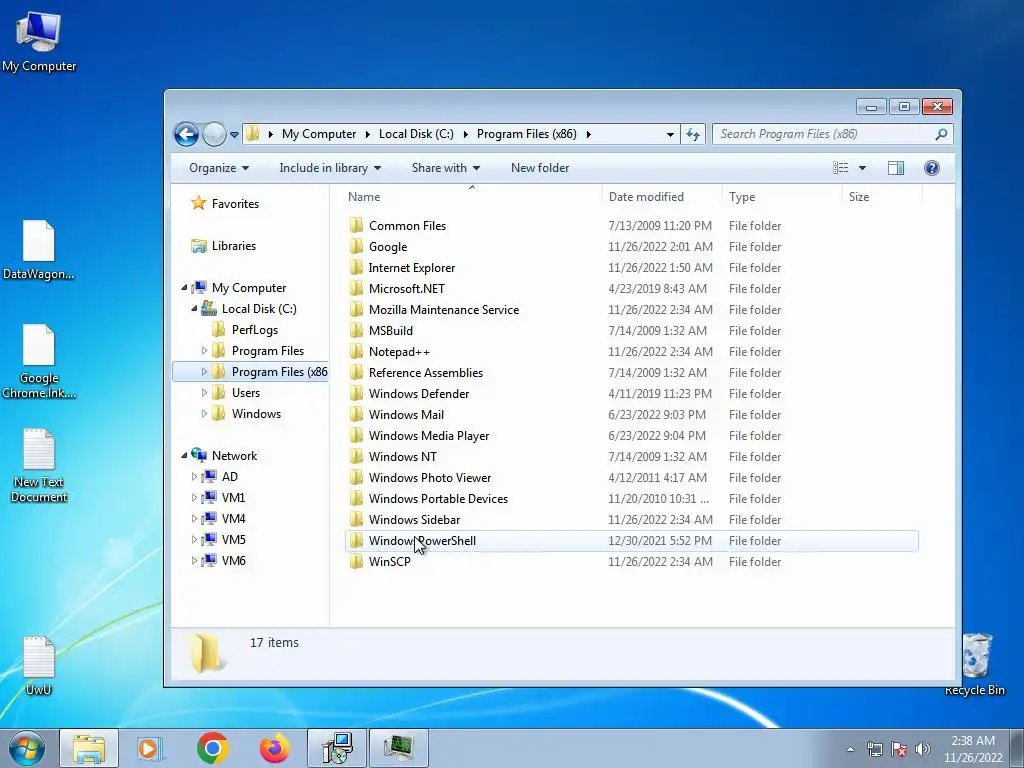
Task: Click the refresh button beside address bar
Action: (693, 135)
